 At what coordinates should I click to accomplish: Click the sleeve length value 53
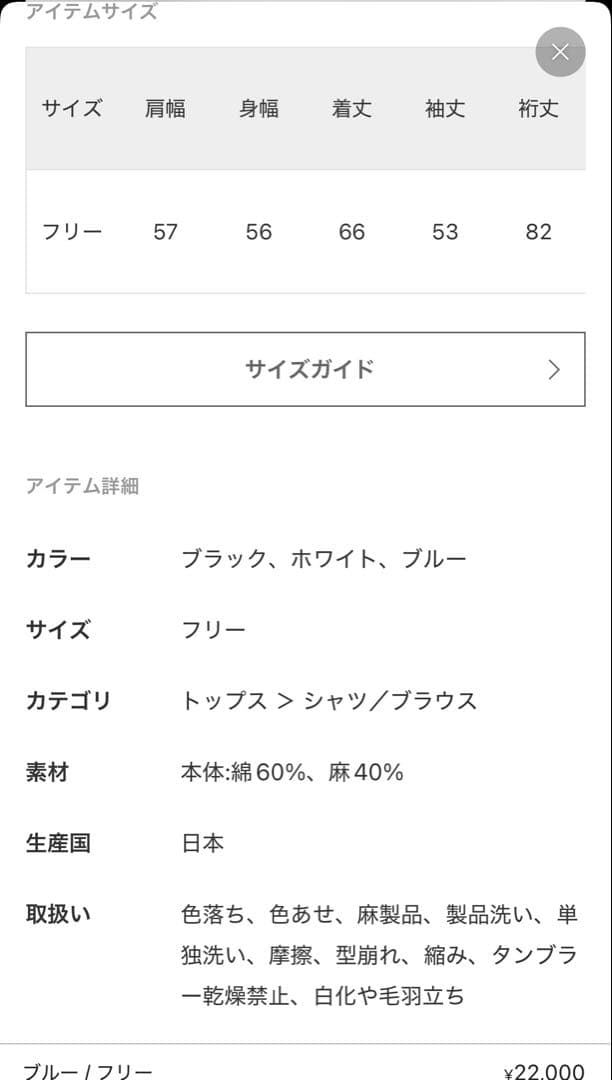[444, 232]
